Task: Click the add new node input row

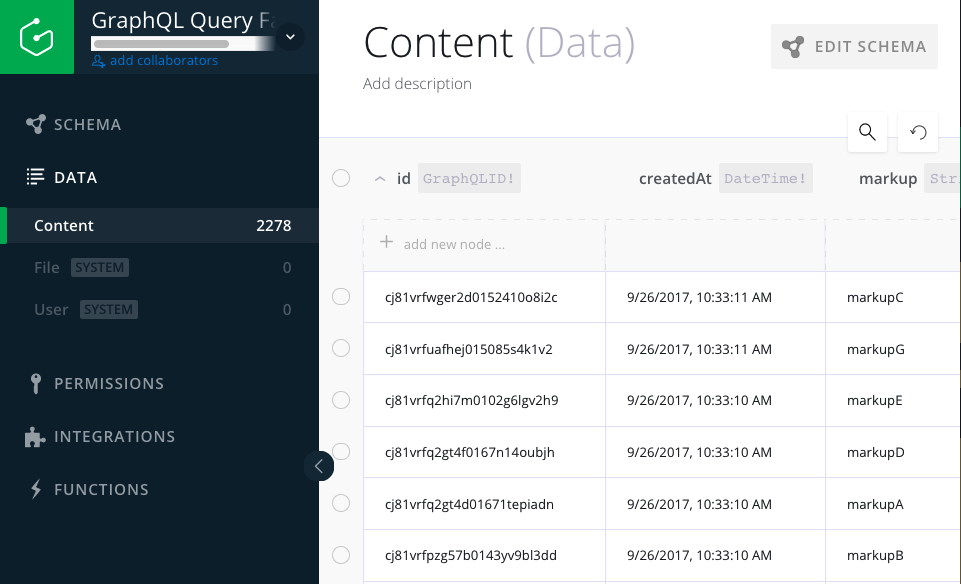Action: click(x=484, y=245)
